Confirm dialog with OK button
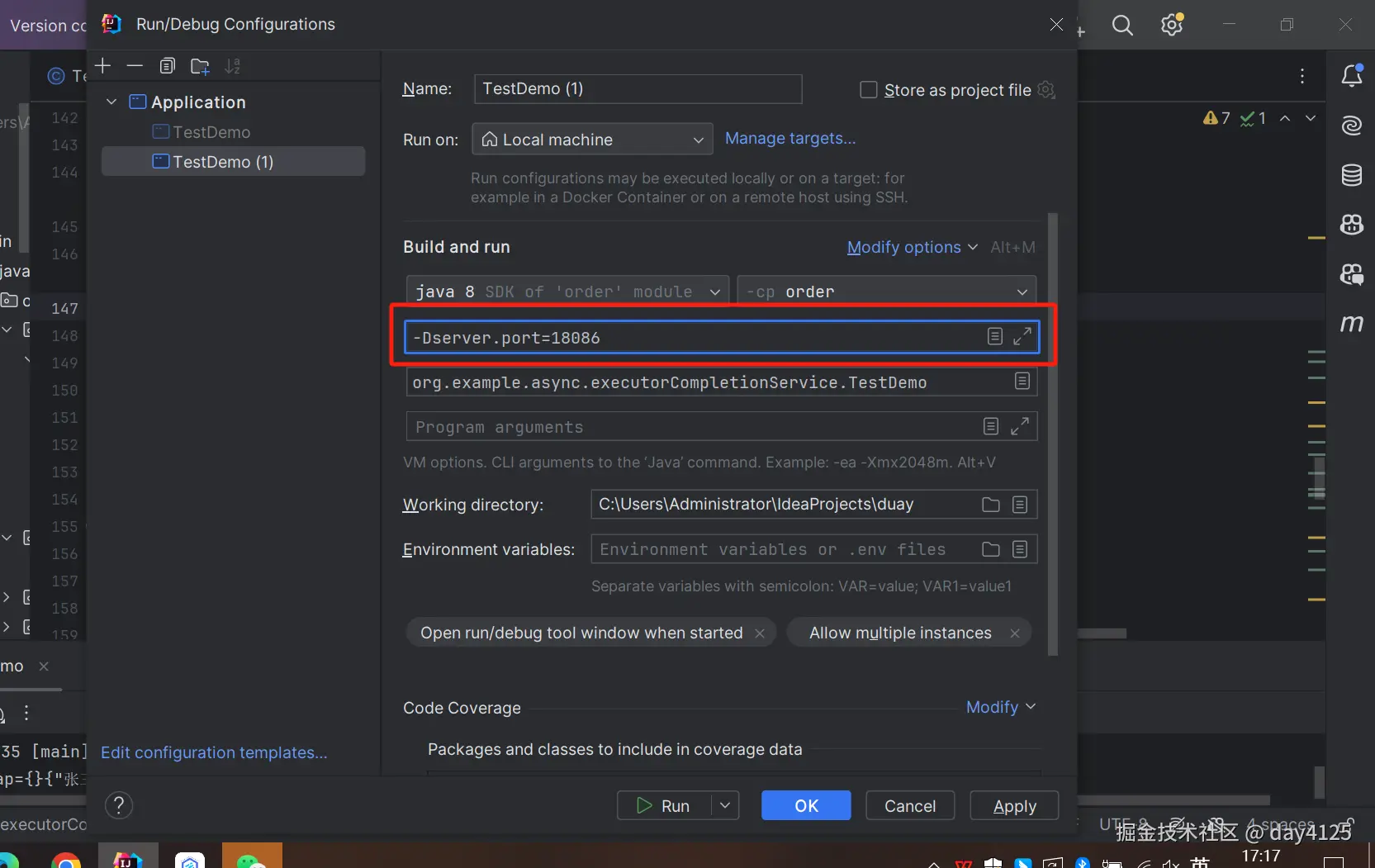 pos(806,805)
